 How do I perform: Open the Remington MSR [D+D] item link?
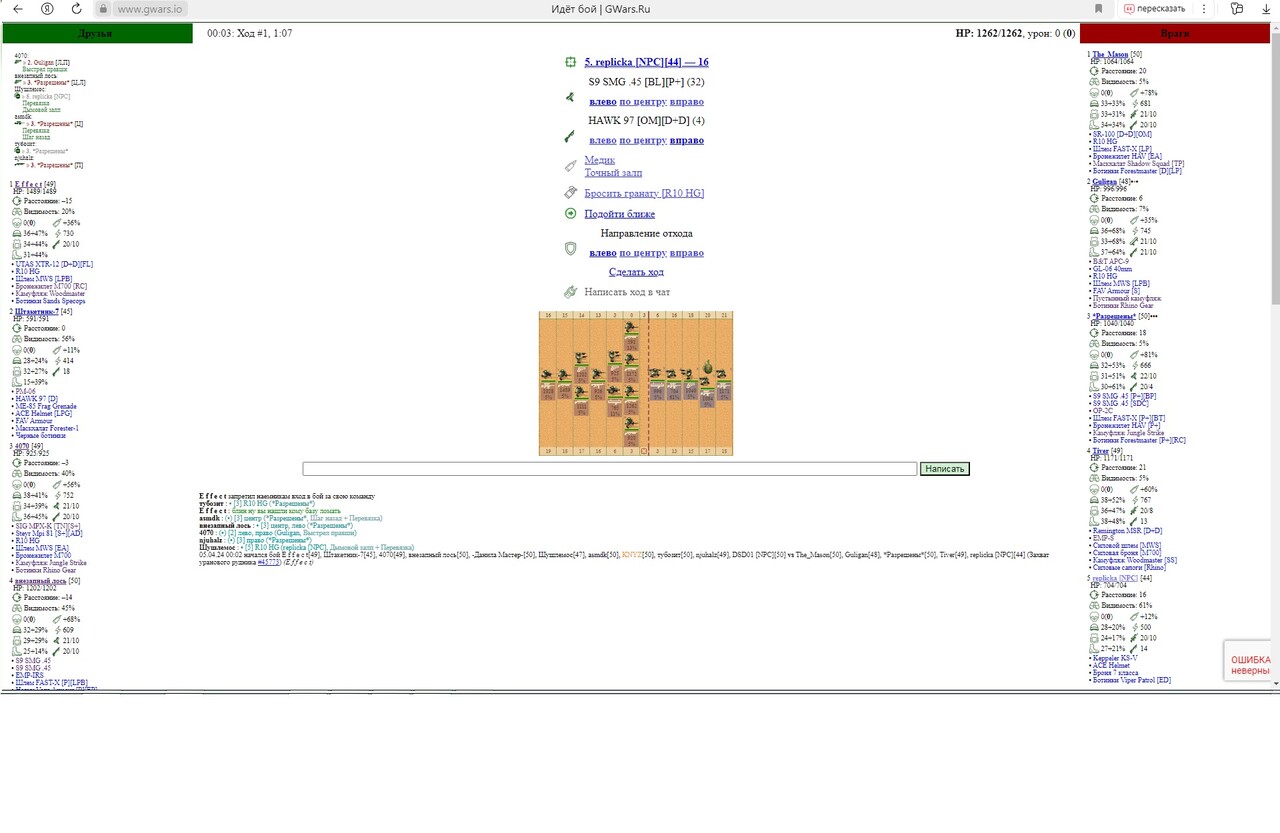[x=1127, y=530]
